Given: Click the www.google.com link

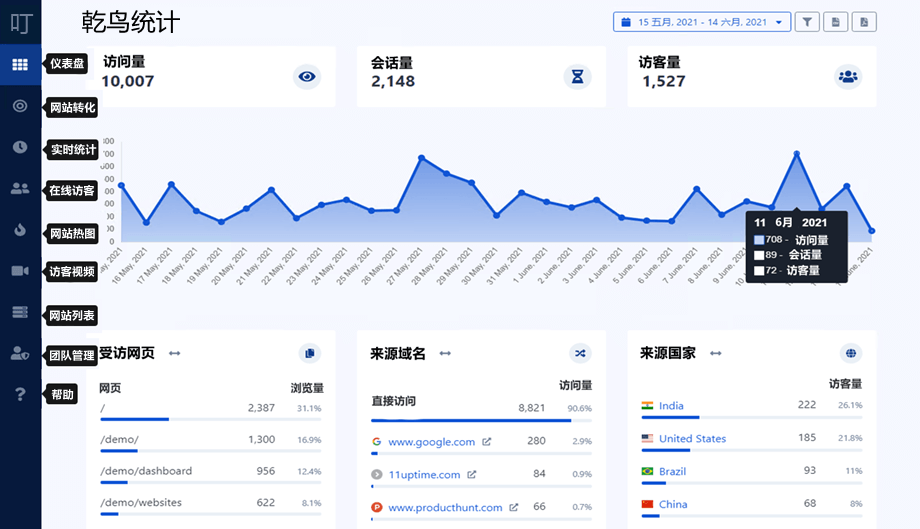Looking at the screenshot, I should pos(431,441).
